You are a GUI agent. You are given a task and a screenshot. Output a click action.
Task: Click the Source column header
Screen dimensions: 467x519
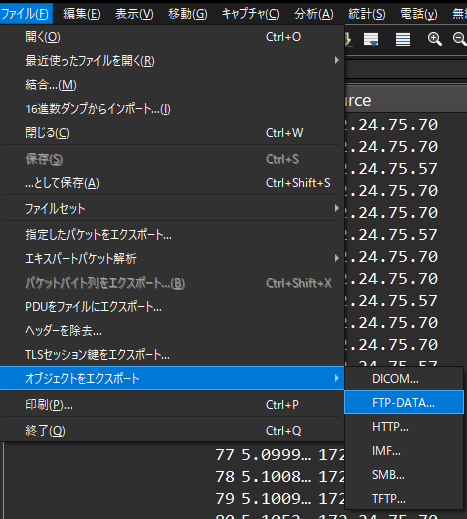pos(406,100)
